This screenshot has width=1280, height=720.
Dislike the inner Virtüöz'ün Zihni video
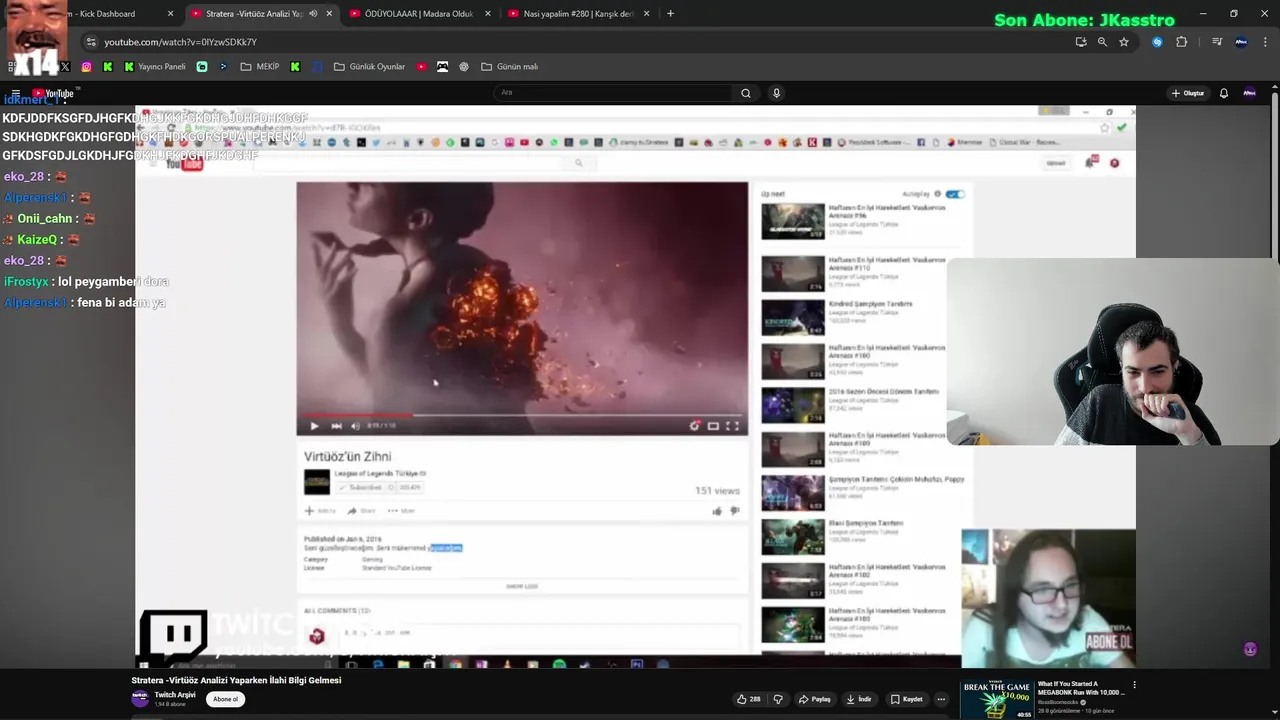pos(735,511)
